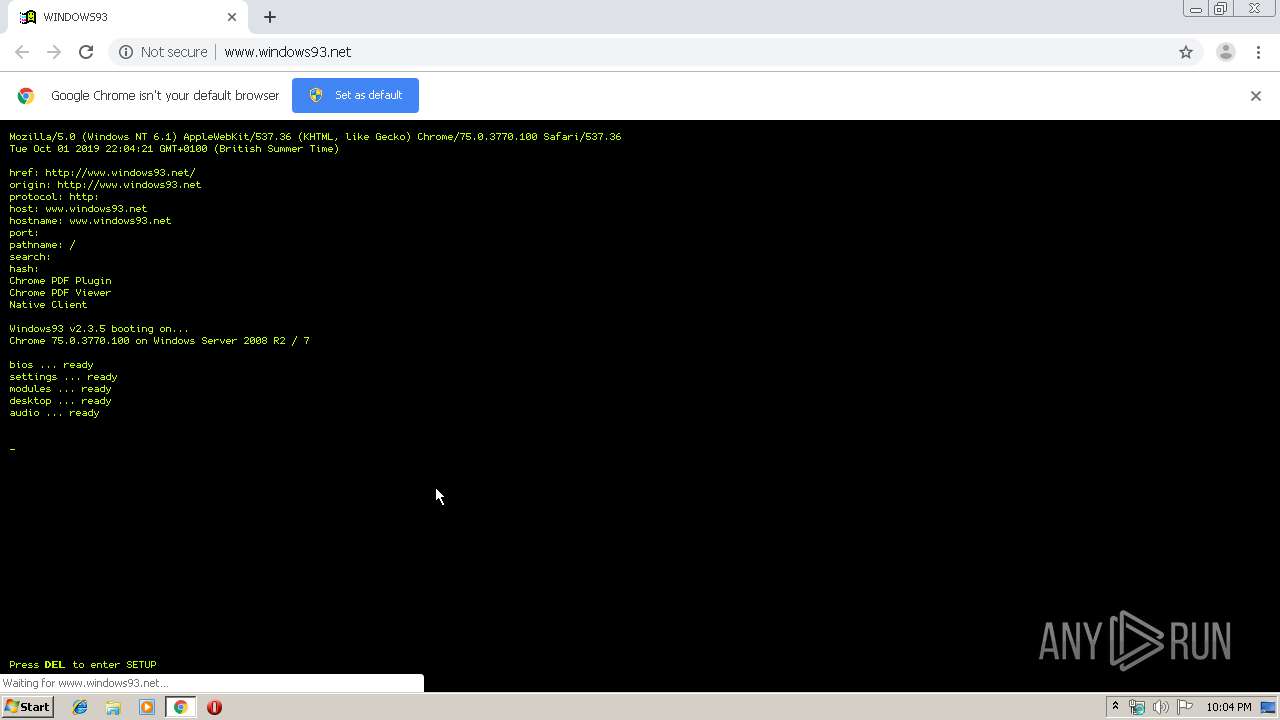Screen dimensions: 1280x720
Task: Click the 'href: http://www.windows93.net/' line
Action: point(102,172)
